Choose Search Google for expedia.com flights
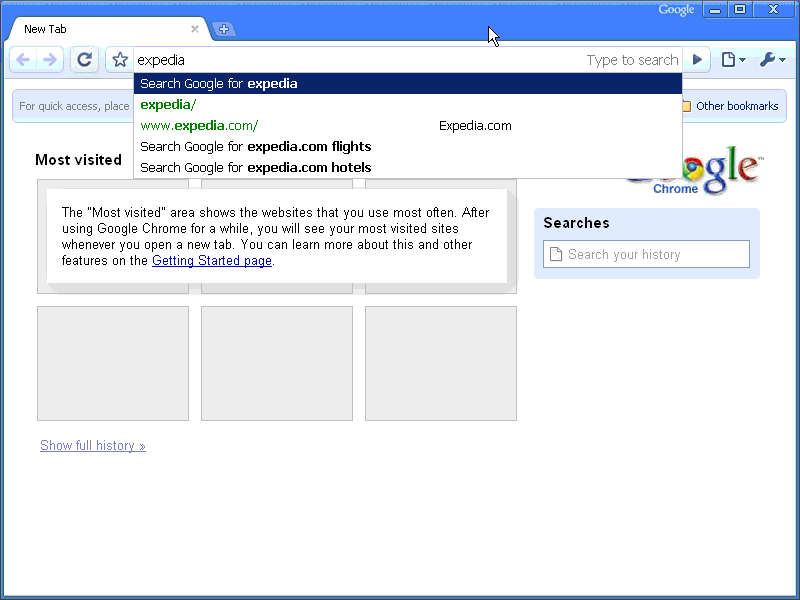The width and height of the screenshot is (800, 600). pos(408,146)
